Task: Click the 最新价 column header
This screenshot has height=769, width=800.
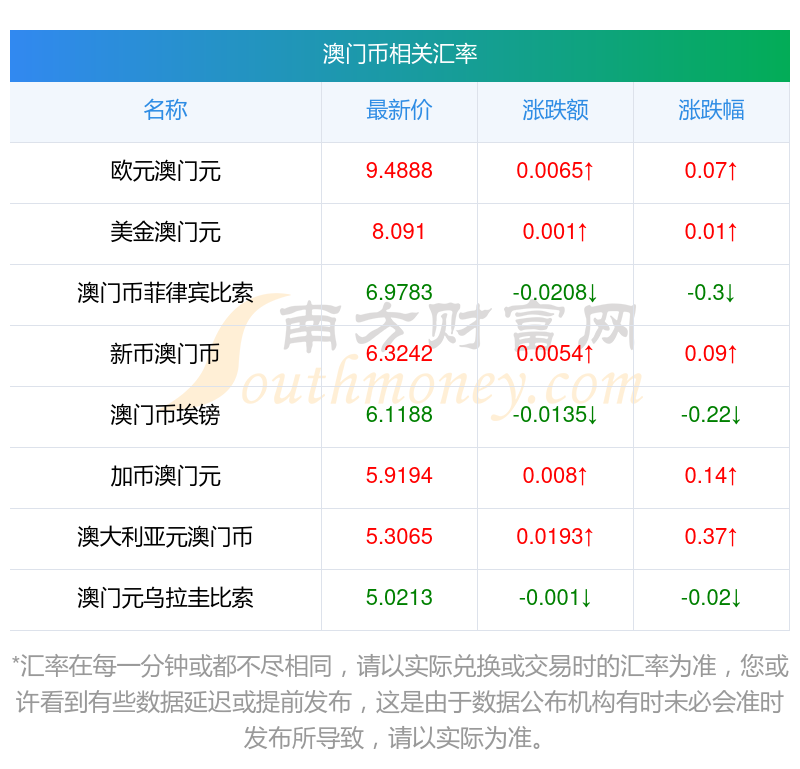Action: [399, 110]
